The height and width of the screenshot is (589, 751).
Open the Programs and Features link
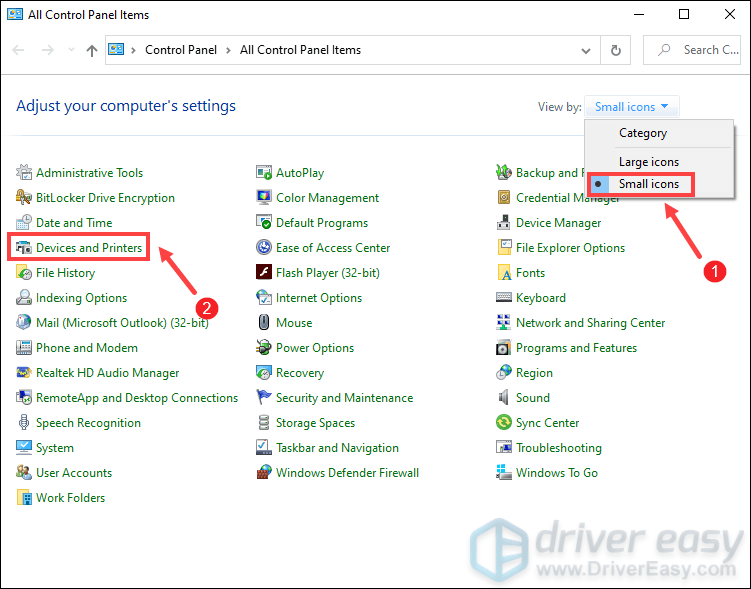point(576,348)
